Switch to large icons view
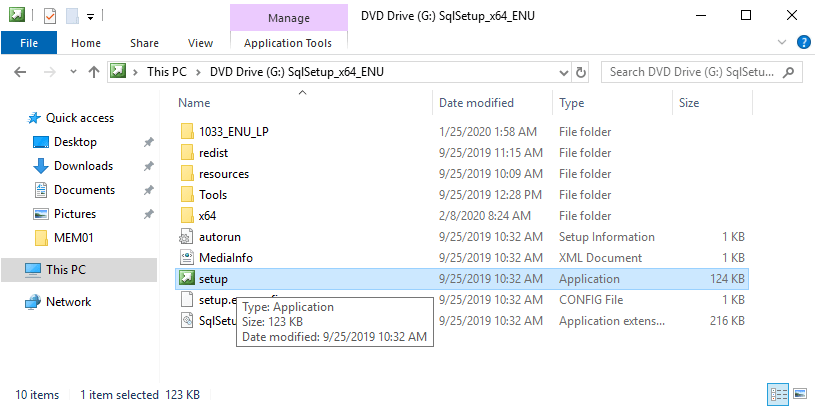This screenshot has height=407, width=816. (x=798, y=393)
